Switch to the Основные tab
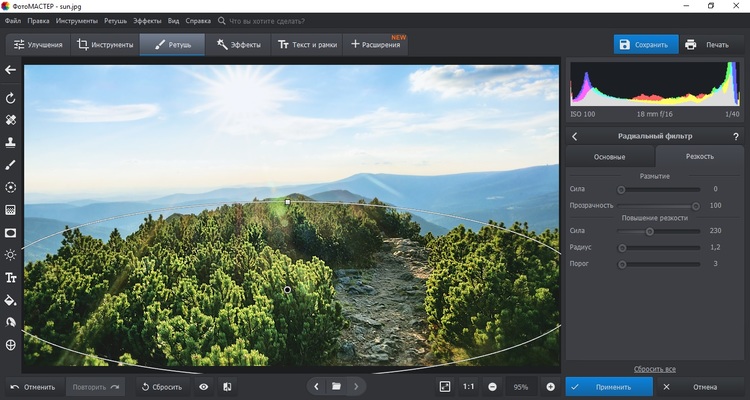 point(610,157)
